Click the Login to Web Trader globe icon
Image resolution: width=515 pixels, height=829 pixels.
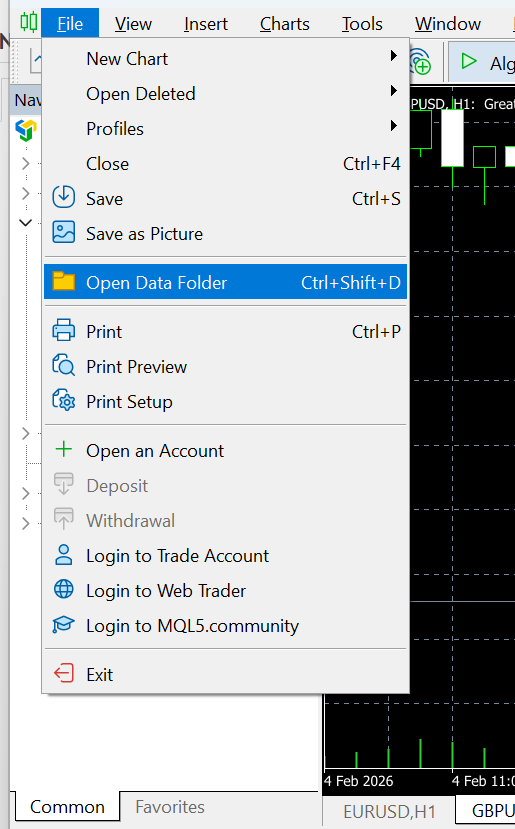point(63,590)
